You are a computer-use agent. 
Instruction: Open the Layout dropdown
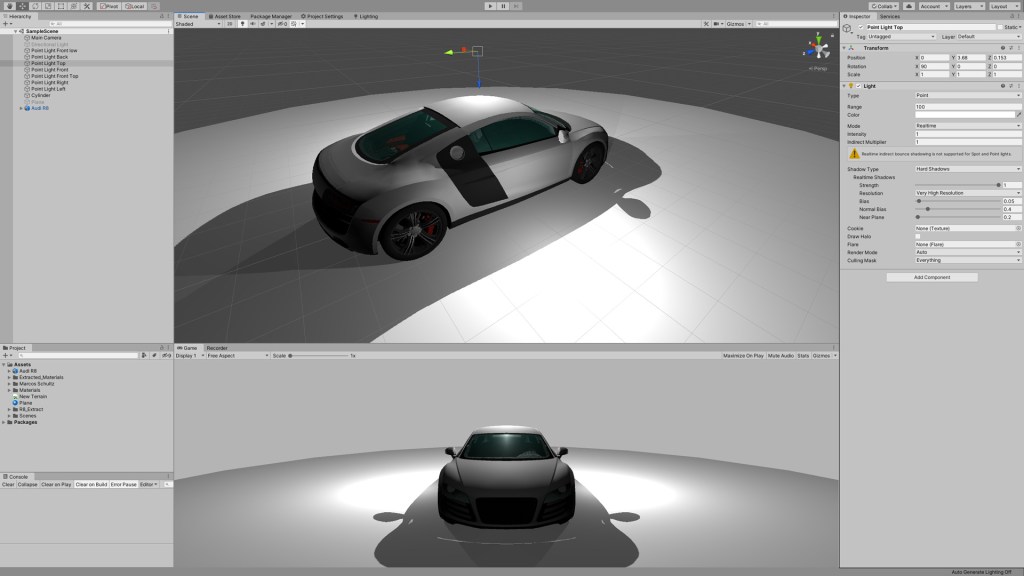click(1003, 6)
